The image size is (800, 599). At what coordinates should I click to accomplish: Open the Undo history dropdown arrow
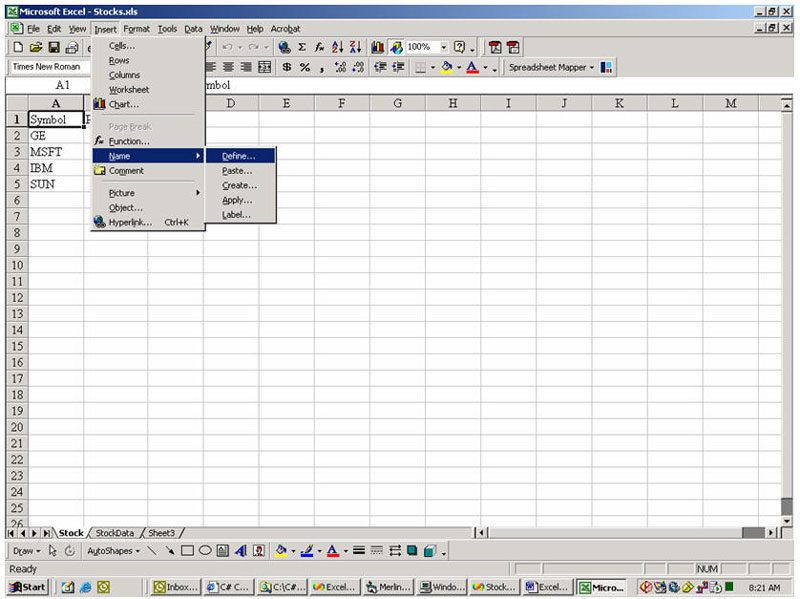coord(239,47)
